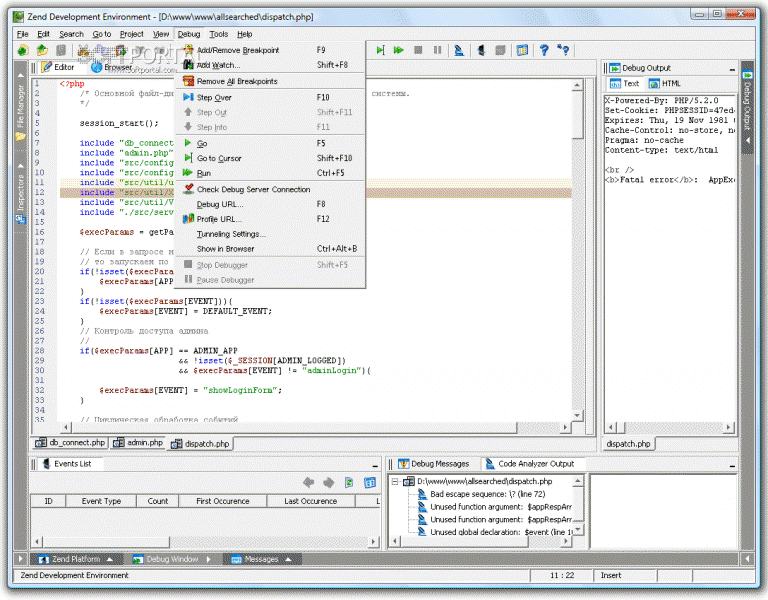Click the blue question mark Help icon
Viewport: 768px width, 600px height.
pyautogui.click(x=544, y=50)
